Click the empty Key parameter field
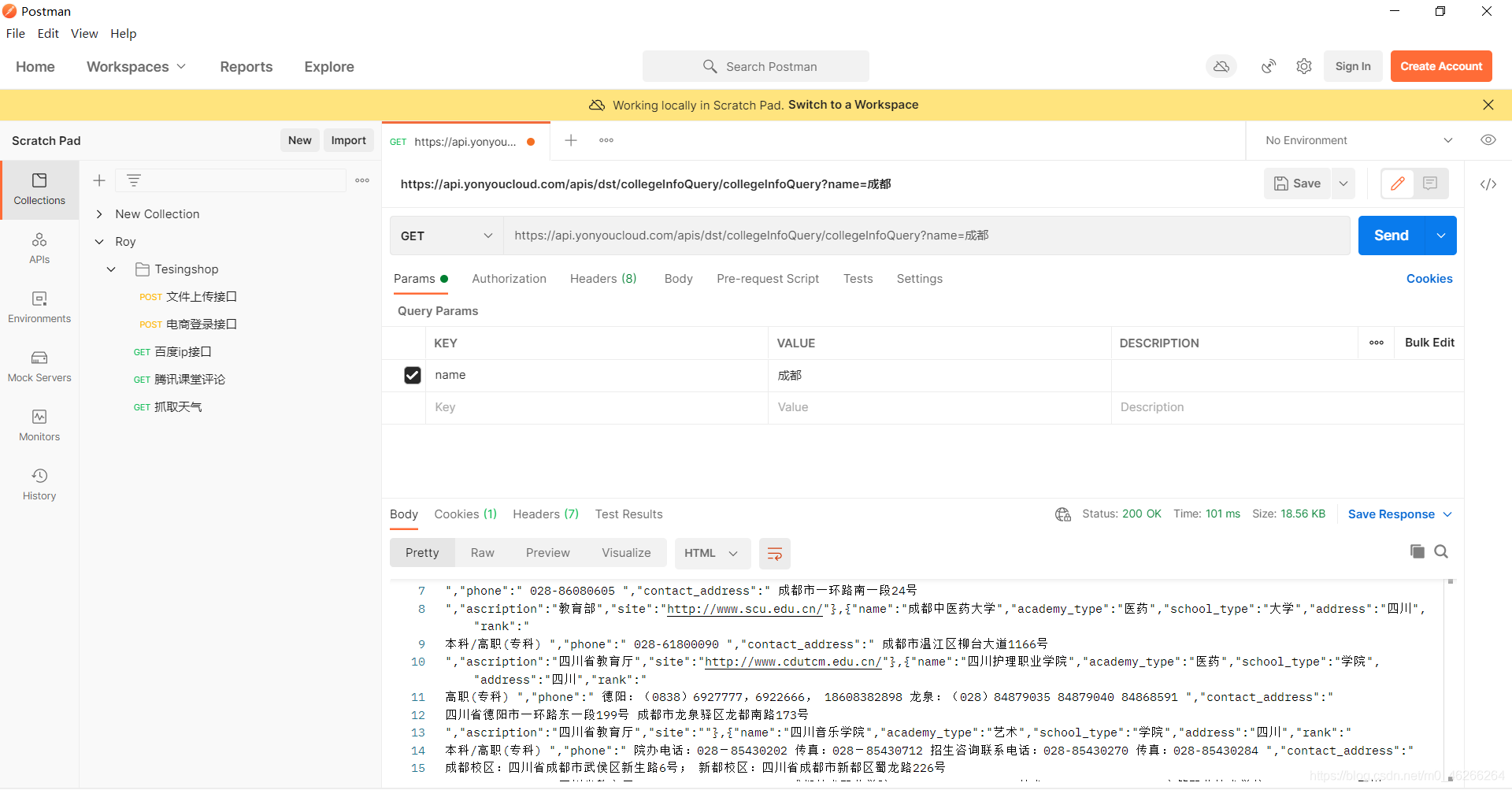The height and width of the screenshot is (790, 1512). pyautogui.click(x=597, y=407)
